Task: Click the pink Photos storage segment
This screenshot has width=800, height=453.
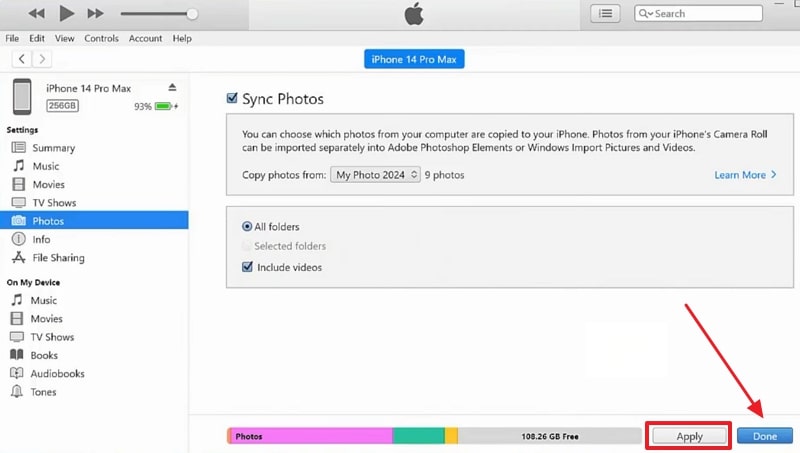Action: coord(311,436)
